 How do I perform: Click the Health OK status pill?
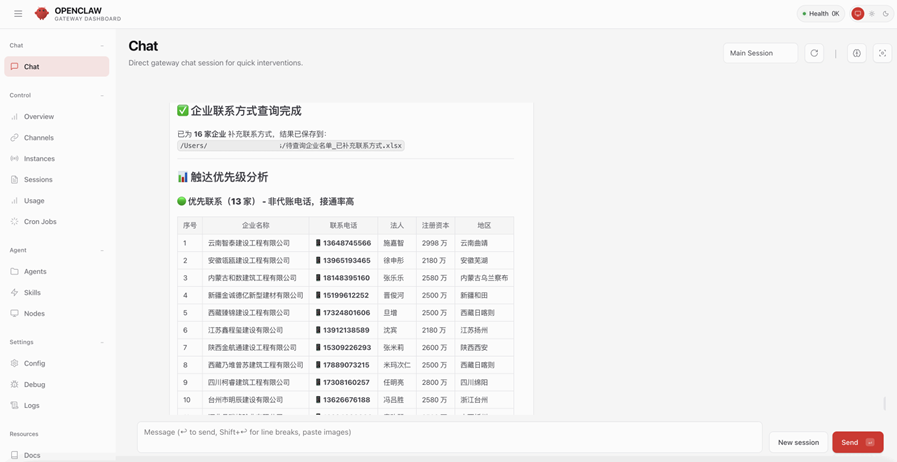[820, 14]
